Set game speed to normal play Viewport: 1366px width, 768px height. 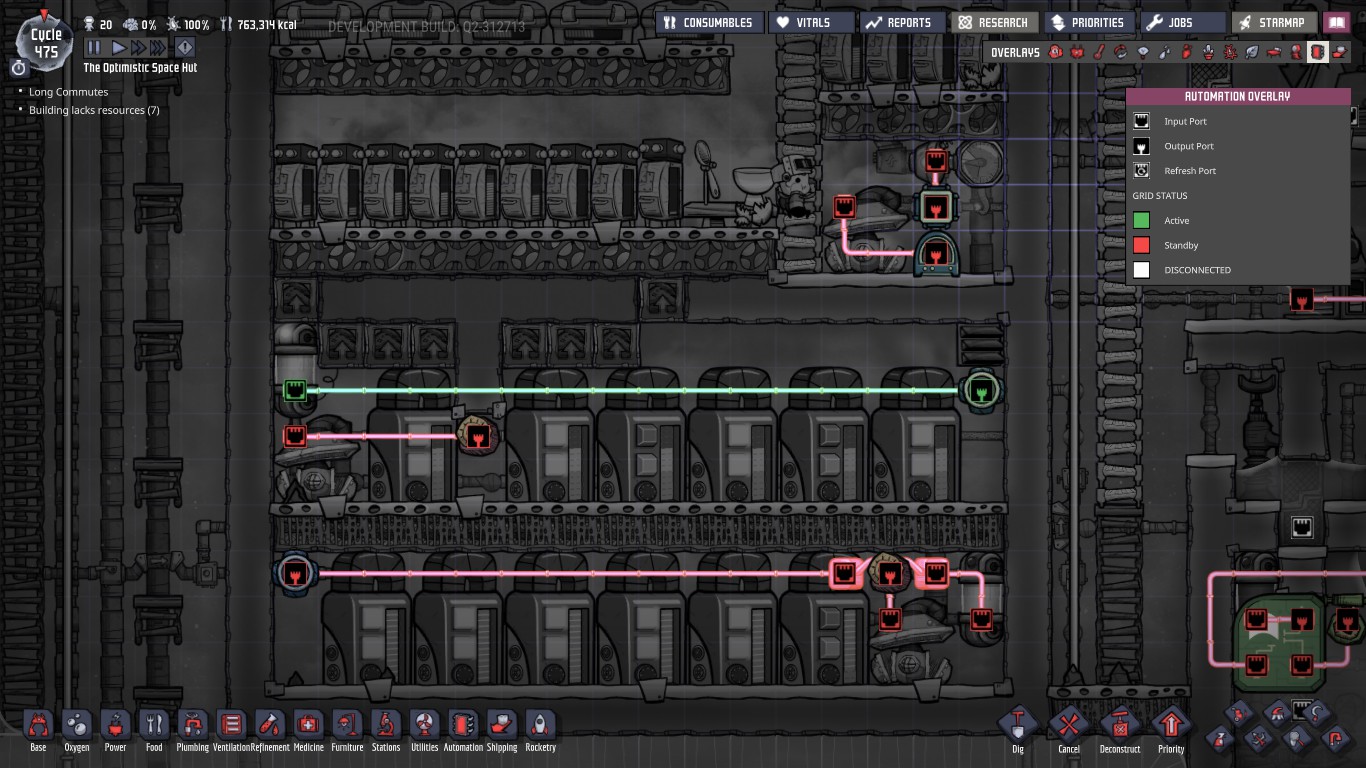click(118, 47)
